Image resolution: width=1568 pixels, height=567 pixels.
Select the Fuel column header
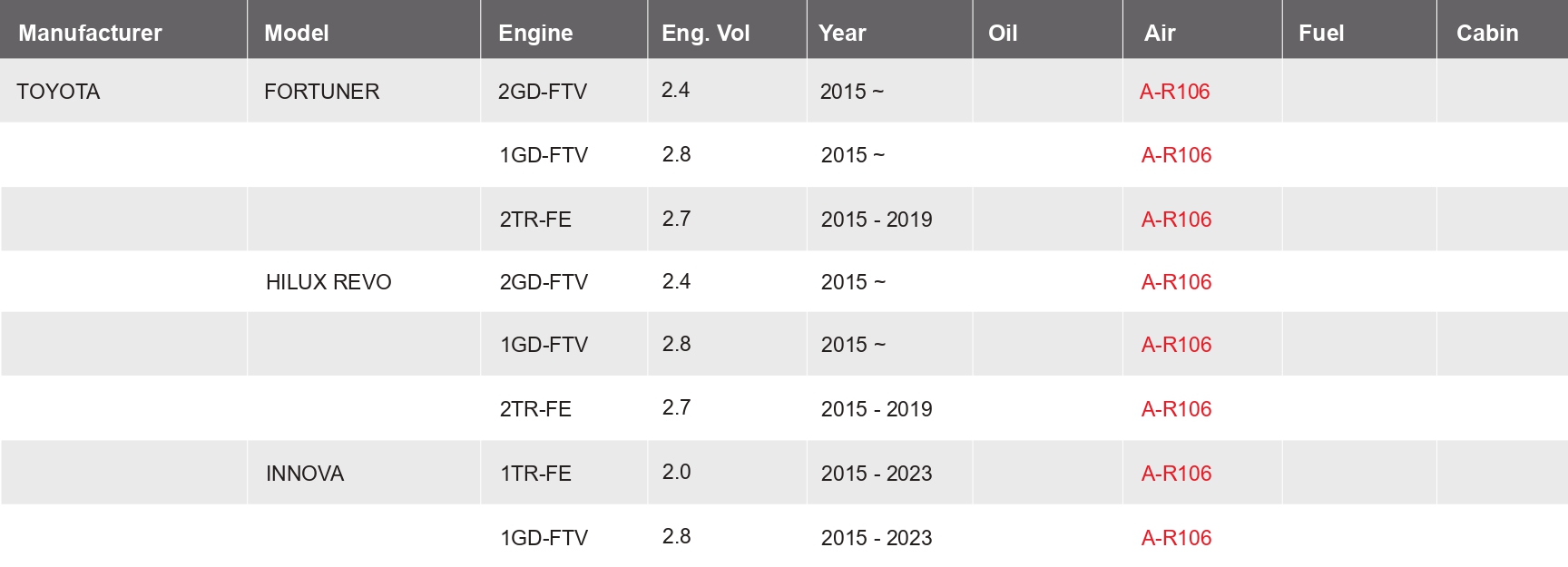[x=1321, y=33]
